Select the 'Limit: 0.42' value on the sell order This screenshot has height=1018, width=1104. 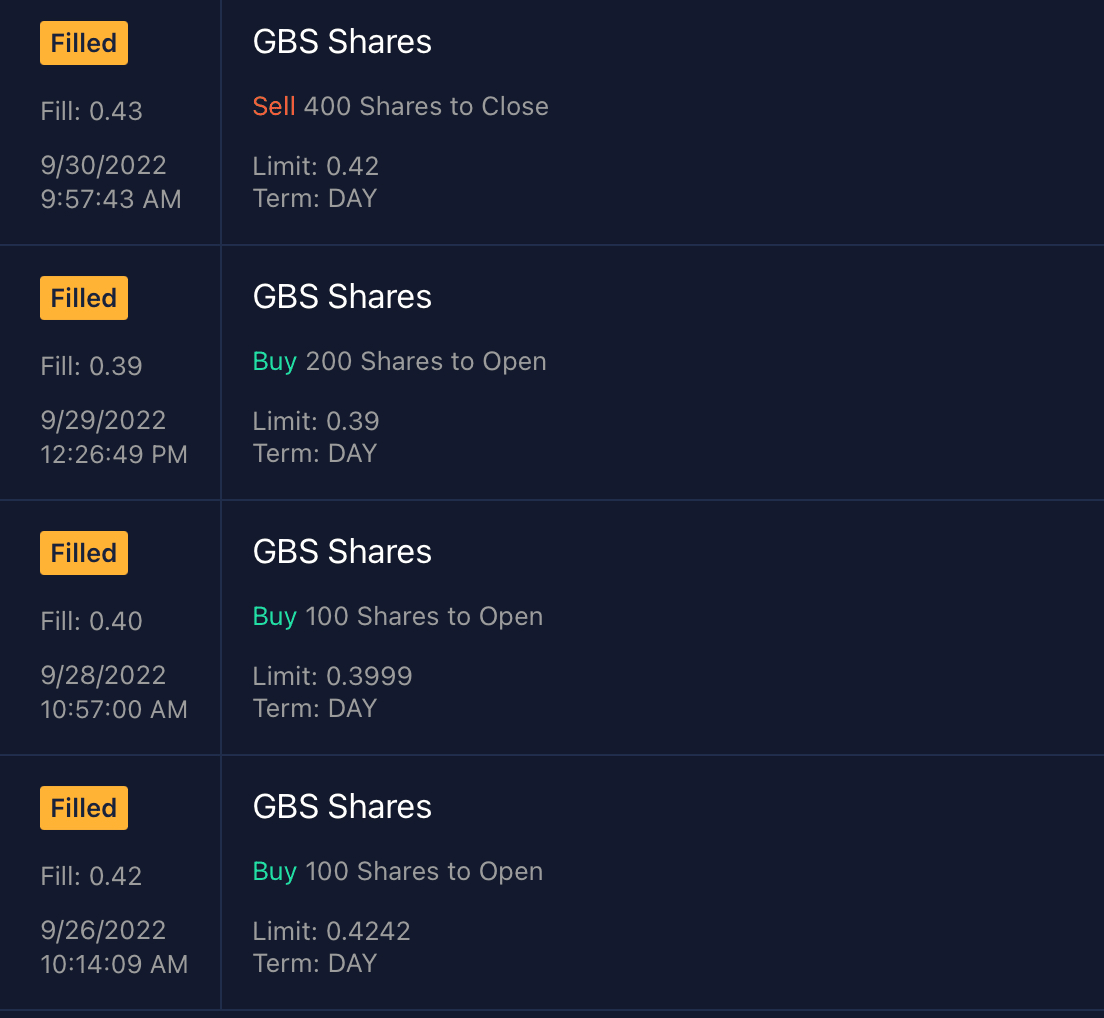pos(316,166)
